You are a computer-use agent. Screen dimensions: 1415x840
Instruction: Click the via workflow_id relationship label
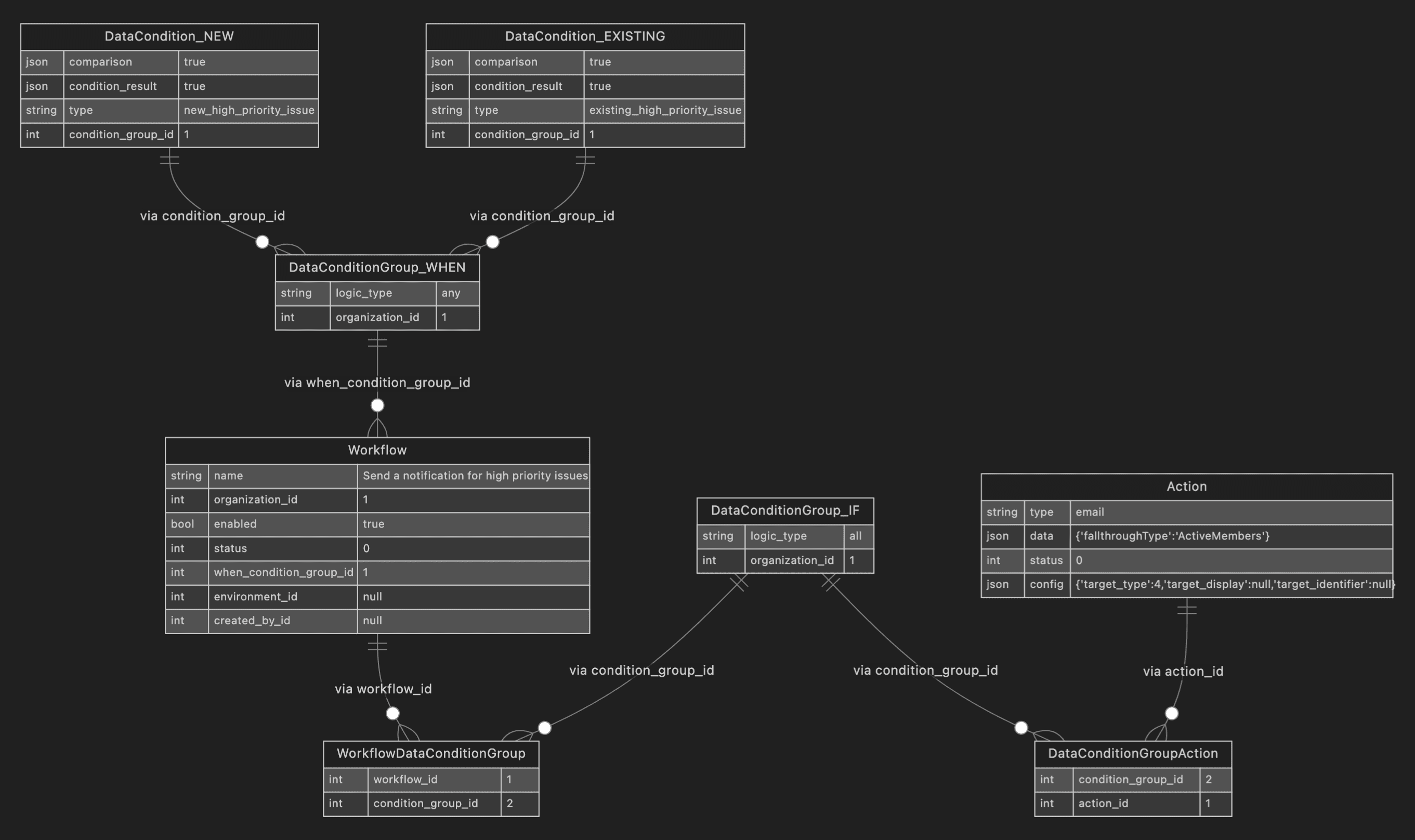point(384,689)
